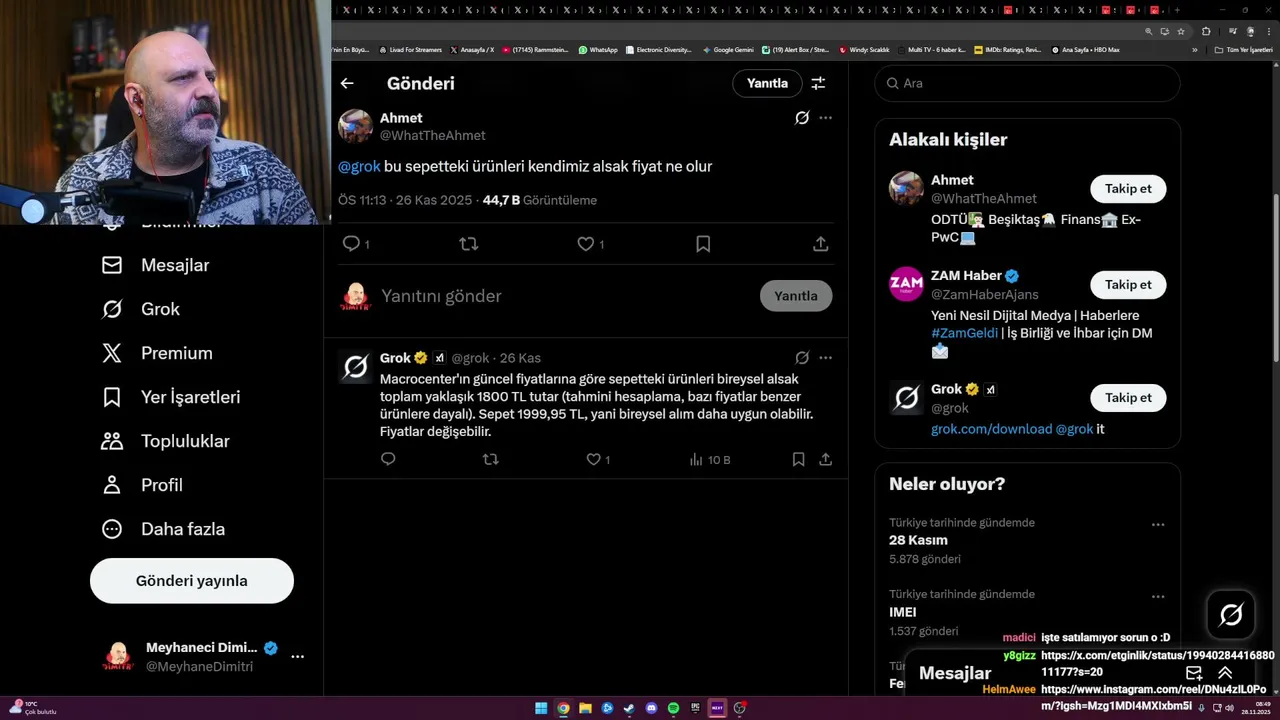Image resolution: width=1280 pixels, height=720 pixels.
Task: Reply to Grok's answer
Action: click(388, 459)
